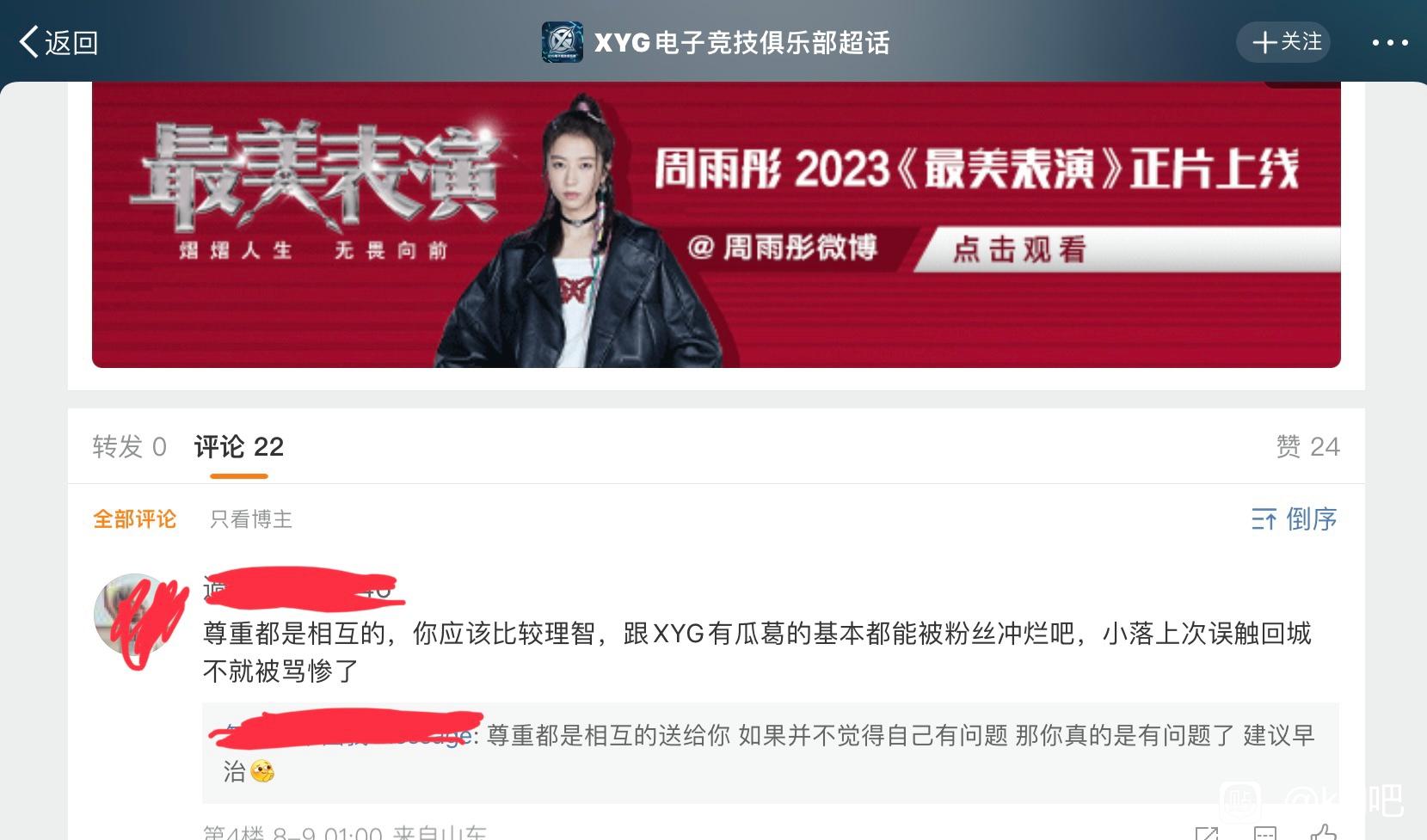Open the 最美表演 advertisement banner

pyautogui.click(x=716, y=224)
